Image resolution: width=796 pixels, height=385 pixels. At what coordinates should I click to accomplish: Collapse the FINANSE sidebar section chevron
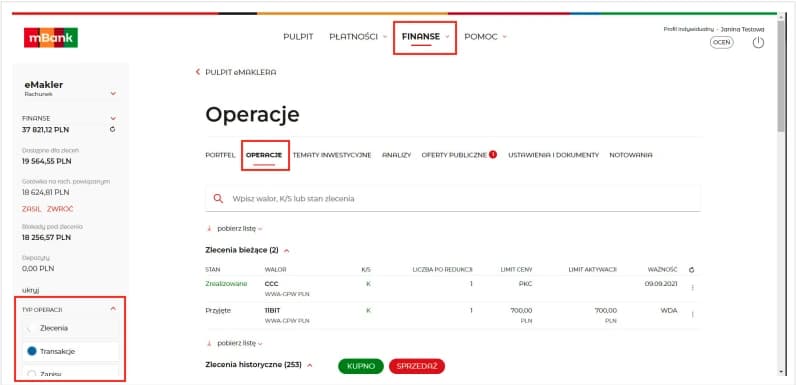[113, 118]
